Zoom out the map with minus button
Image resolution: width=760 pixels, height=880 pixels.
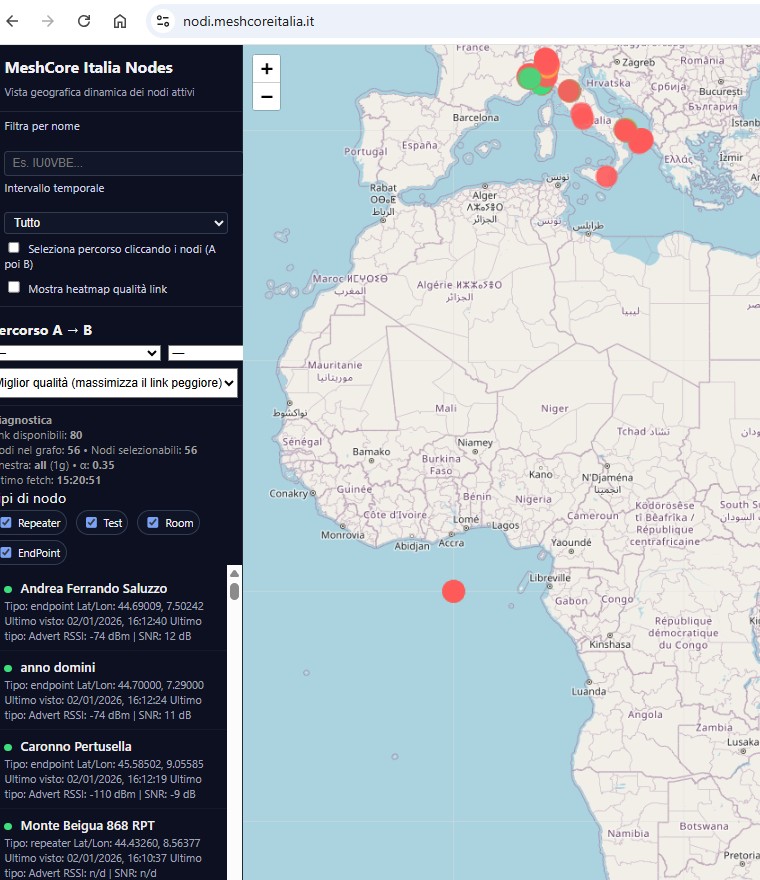pos(266,97)
